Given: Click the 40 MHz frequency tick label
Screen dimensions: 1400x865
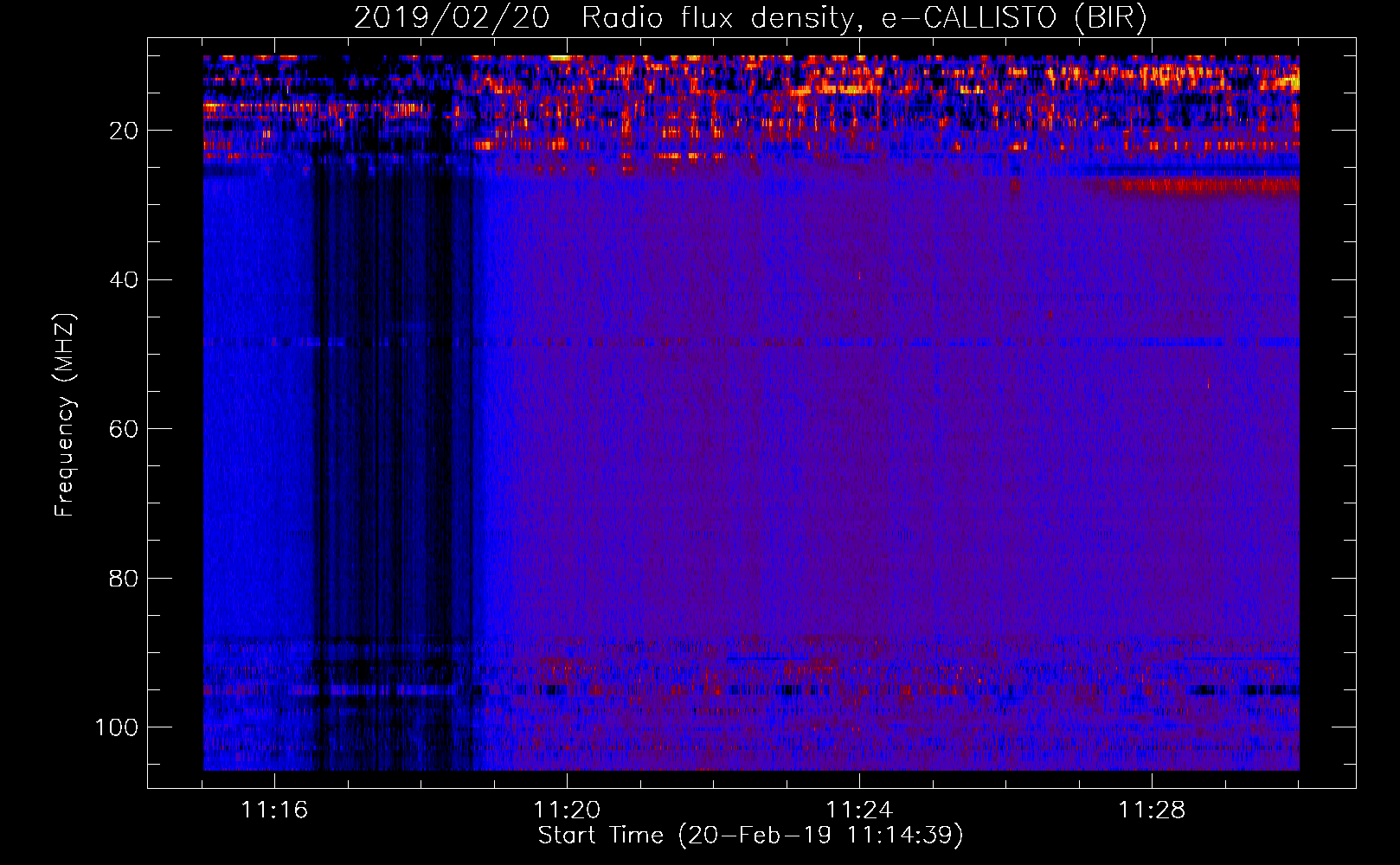Looking at the screenshot, I should coord(124,279).
